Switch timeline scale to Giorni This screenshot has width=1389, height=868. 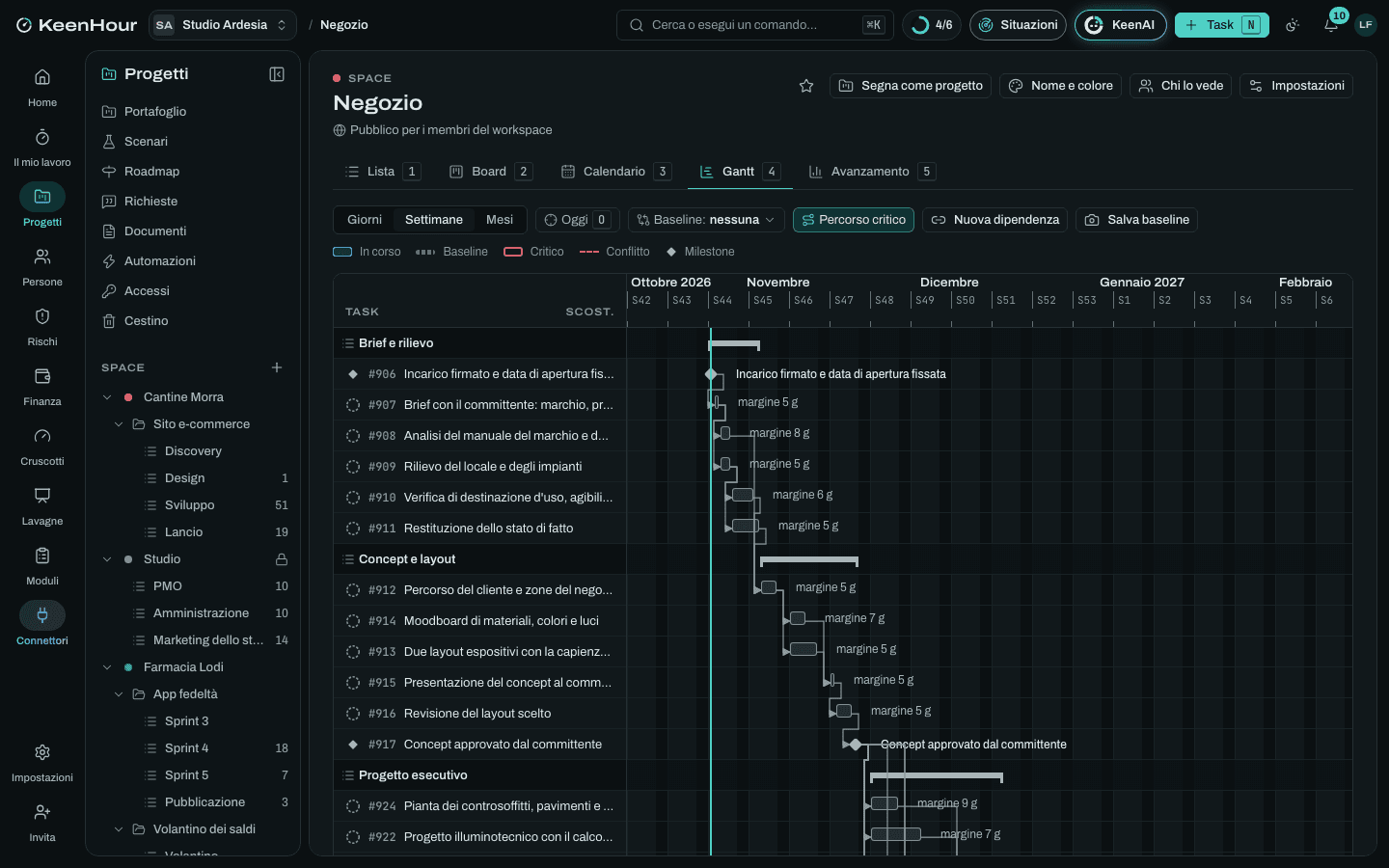(365, 220)
